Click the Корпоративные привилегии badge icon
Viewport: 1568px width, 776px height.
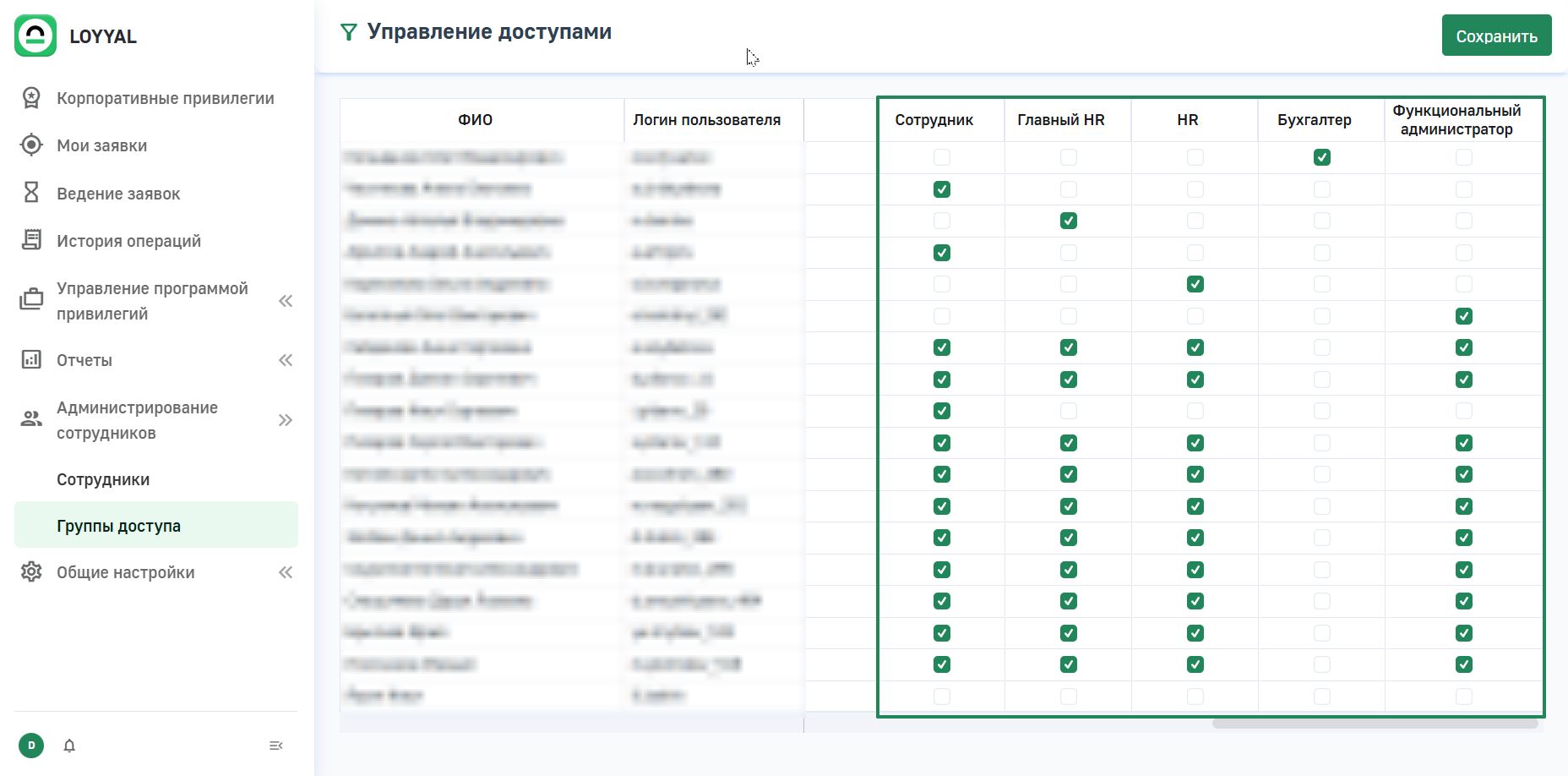[31, 98]
